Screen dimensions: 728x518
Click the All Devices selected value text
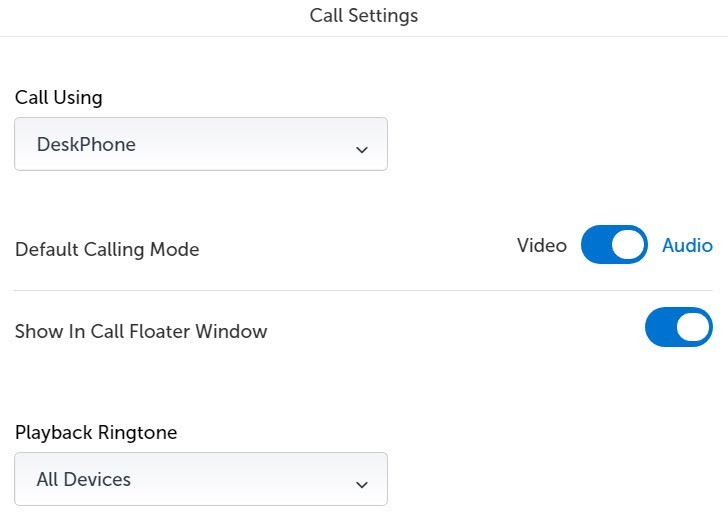[x=84, y=479]
